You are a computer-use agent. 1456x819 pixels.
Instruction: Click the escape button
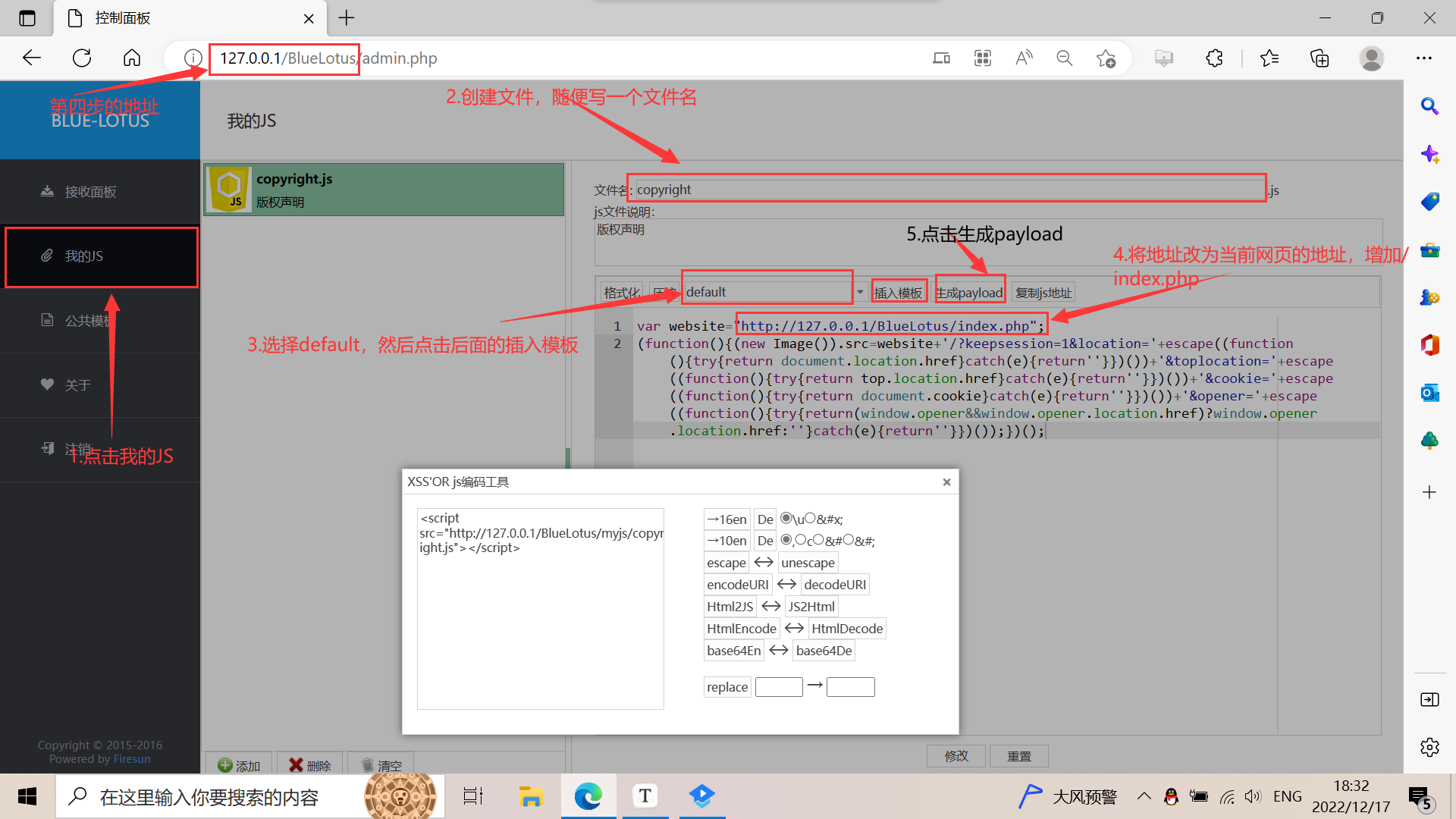(x=726, y=563)
